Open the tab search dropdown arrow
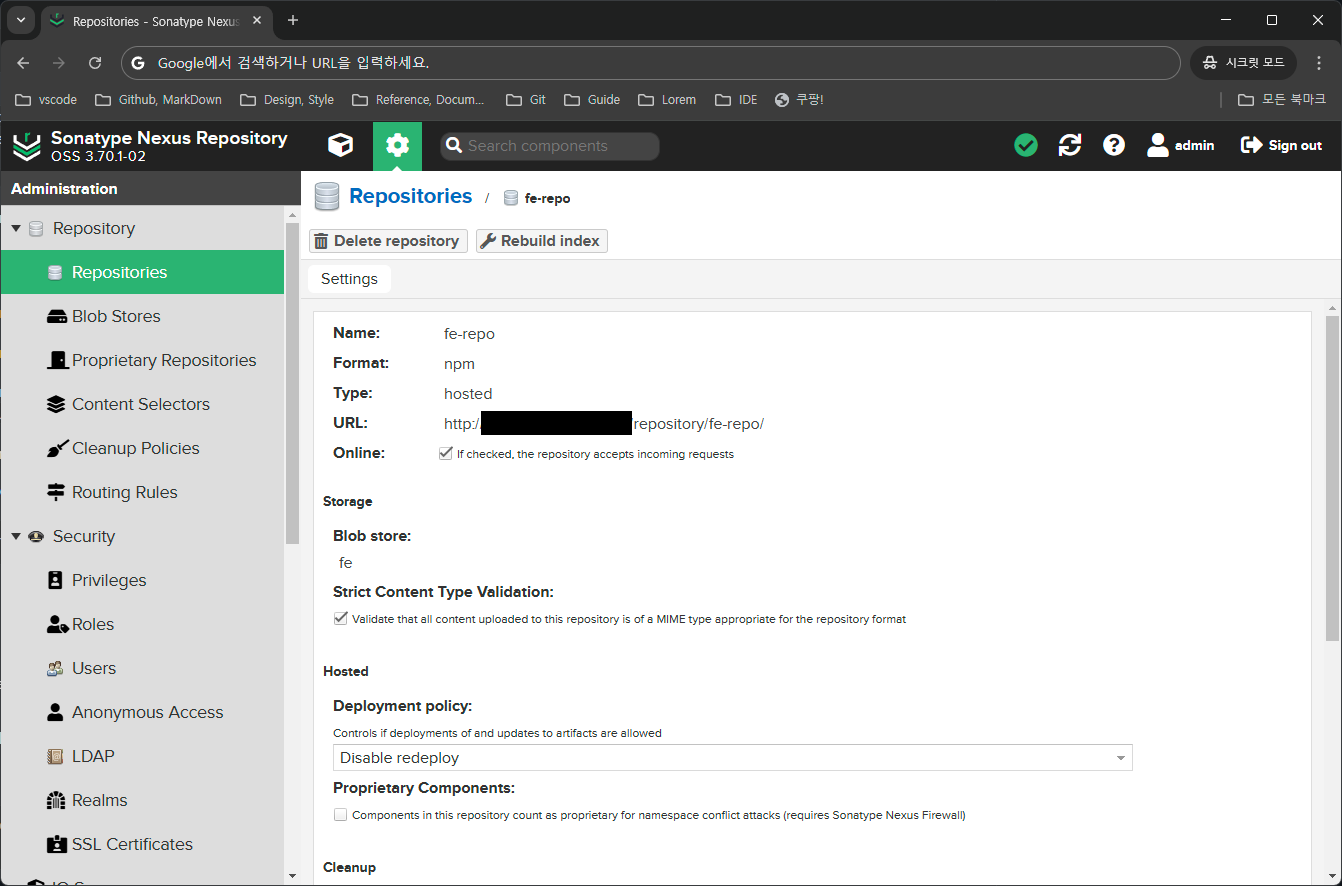This screenshot has width=1342, height=886. click(20, 20)
